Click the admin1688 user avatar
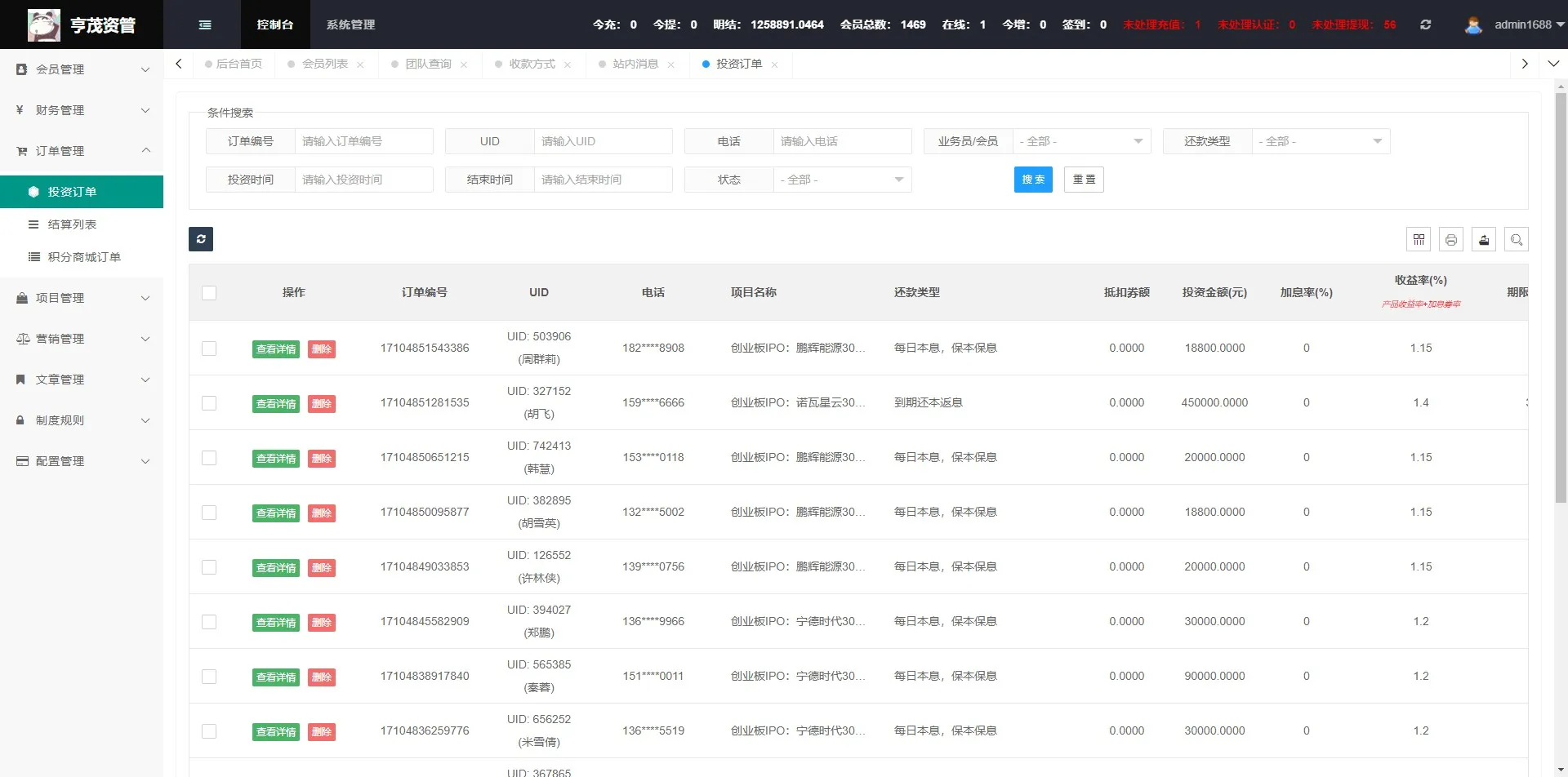The width and height of the screenshot is (1568, 777). pos(1473,24)
